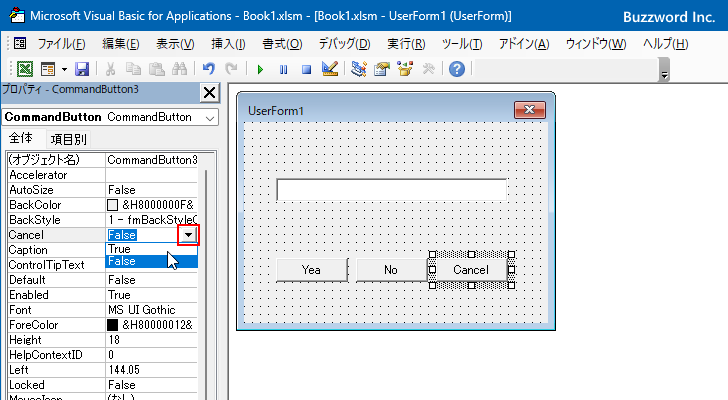The image size is (728, 400).
Task: Select the BackStyle property value
Action: tap(152, 219)
